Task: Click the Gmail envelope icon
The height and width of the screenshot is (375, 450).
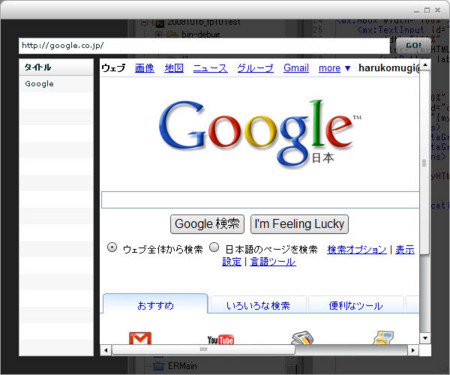Action: (140, 338)
